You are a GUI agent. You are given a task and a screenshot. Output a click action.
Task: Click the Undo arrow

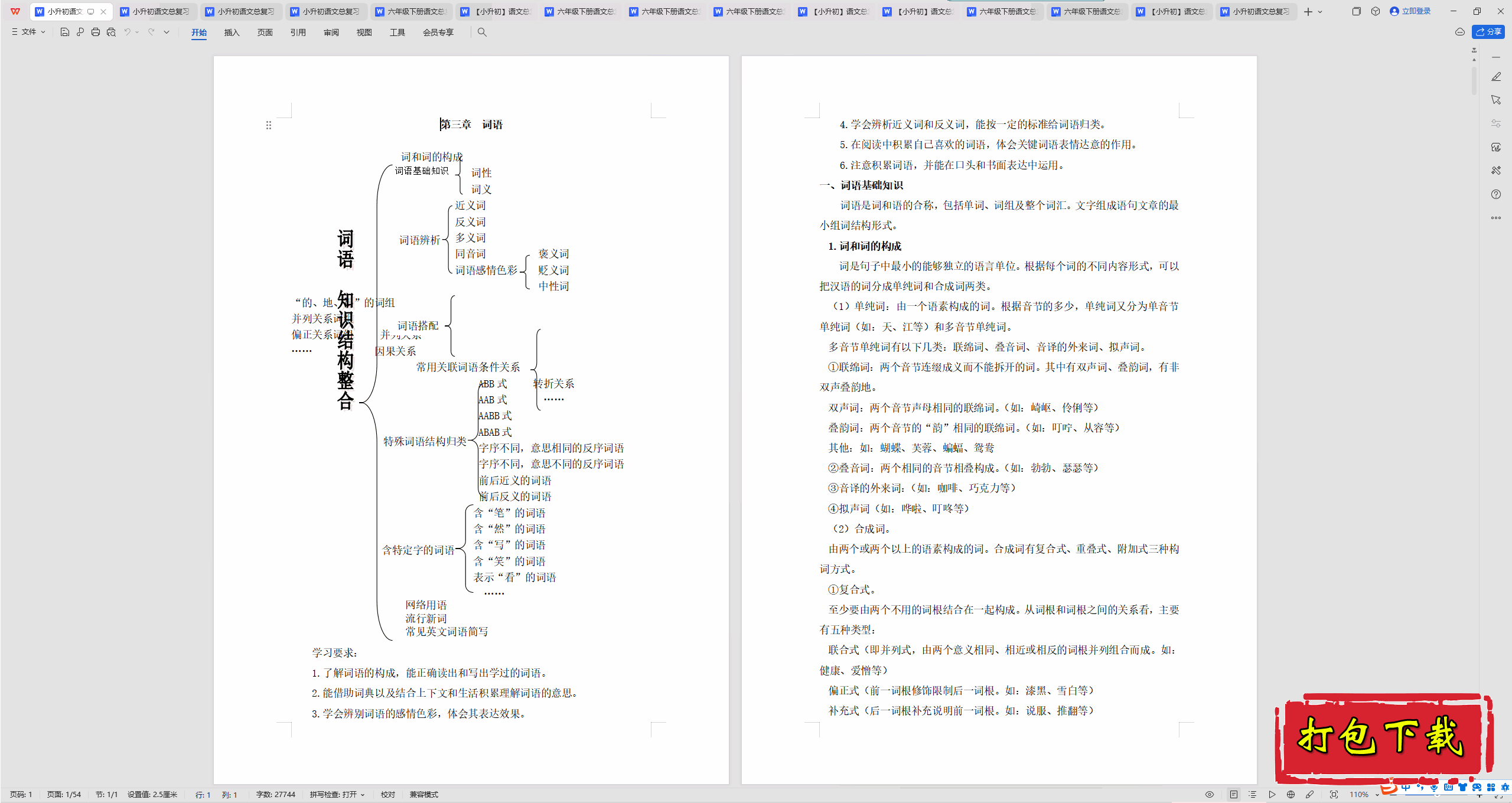[127, 32]
